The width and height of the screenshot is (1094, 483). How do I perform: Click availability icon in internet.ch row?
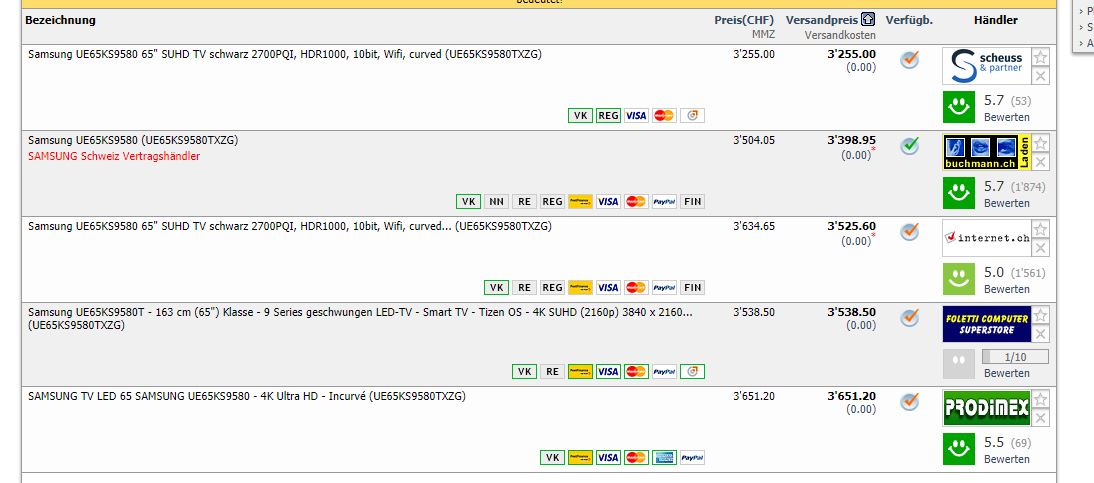click(x=909, y=232)
